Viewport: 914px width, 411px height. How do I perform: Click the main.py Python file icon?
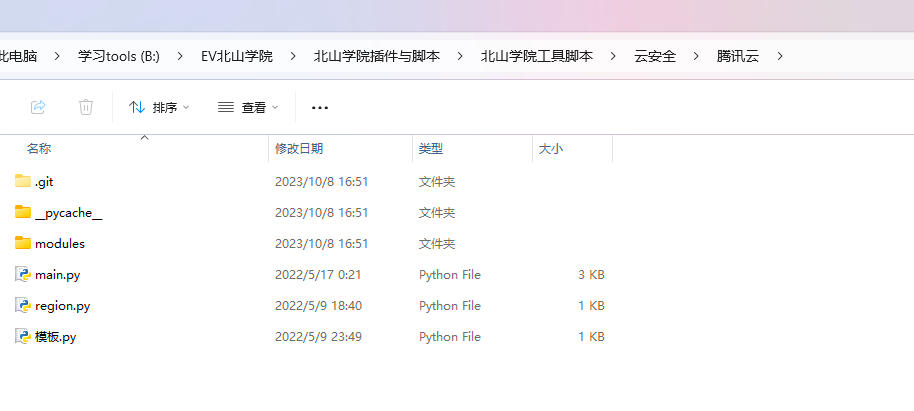(23, 275)
